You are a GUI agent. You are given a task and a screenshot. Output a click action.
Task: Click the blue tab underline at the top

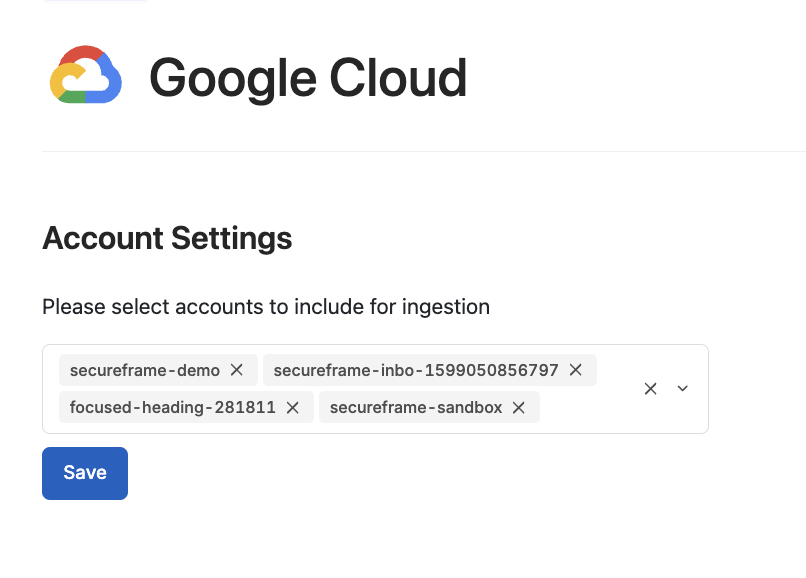pos(95,1)
